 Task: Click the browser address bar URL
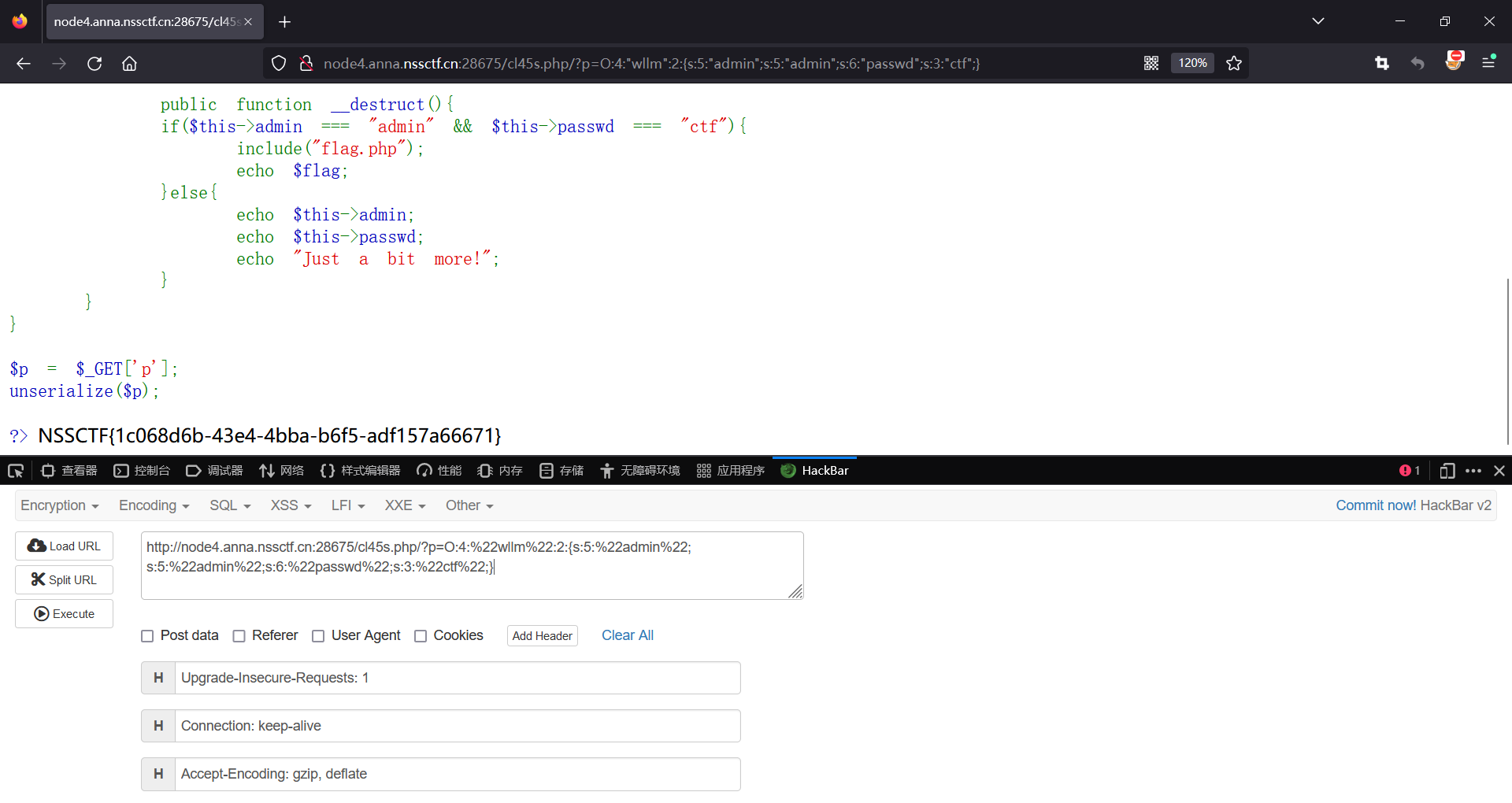click(x=651, y=64)
